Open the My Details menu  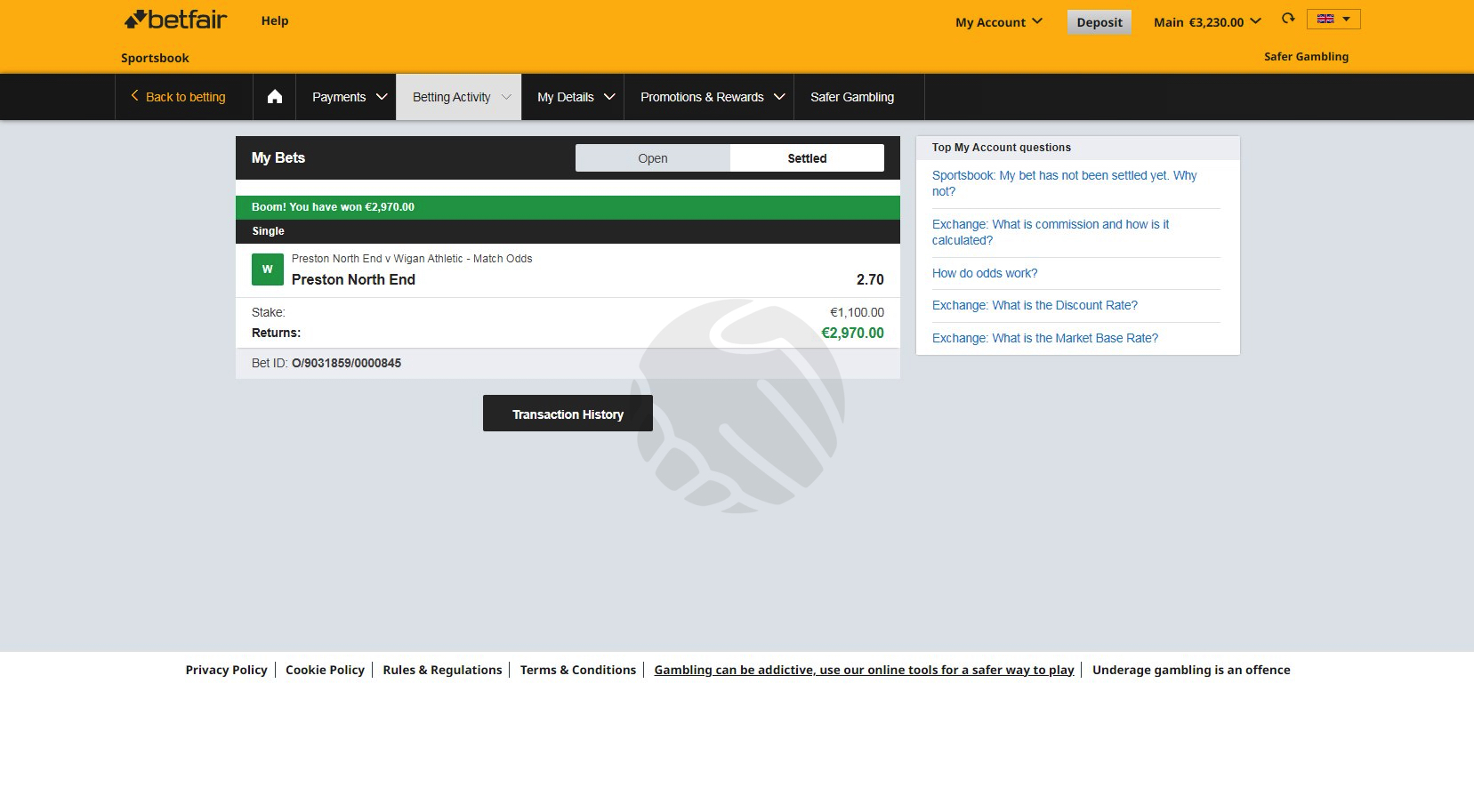point(573,97)
